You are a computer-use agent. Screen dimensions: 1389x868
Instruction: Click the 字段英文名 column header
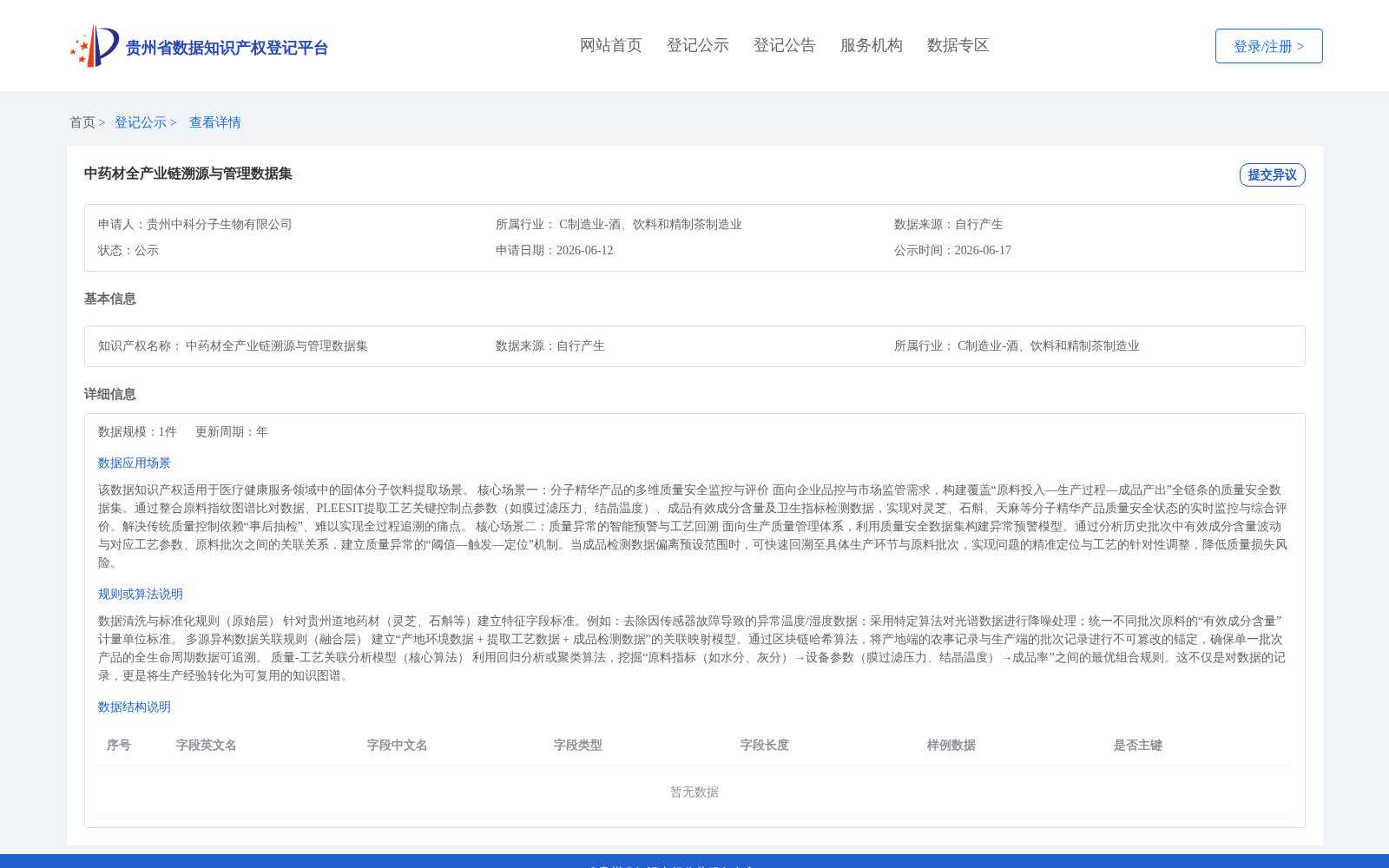point(207,745)
